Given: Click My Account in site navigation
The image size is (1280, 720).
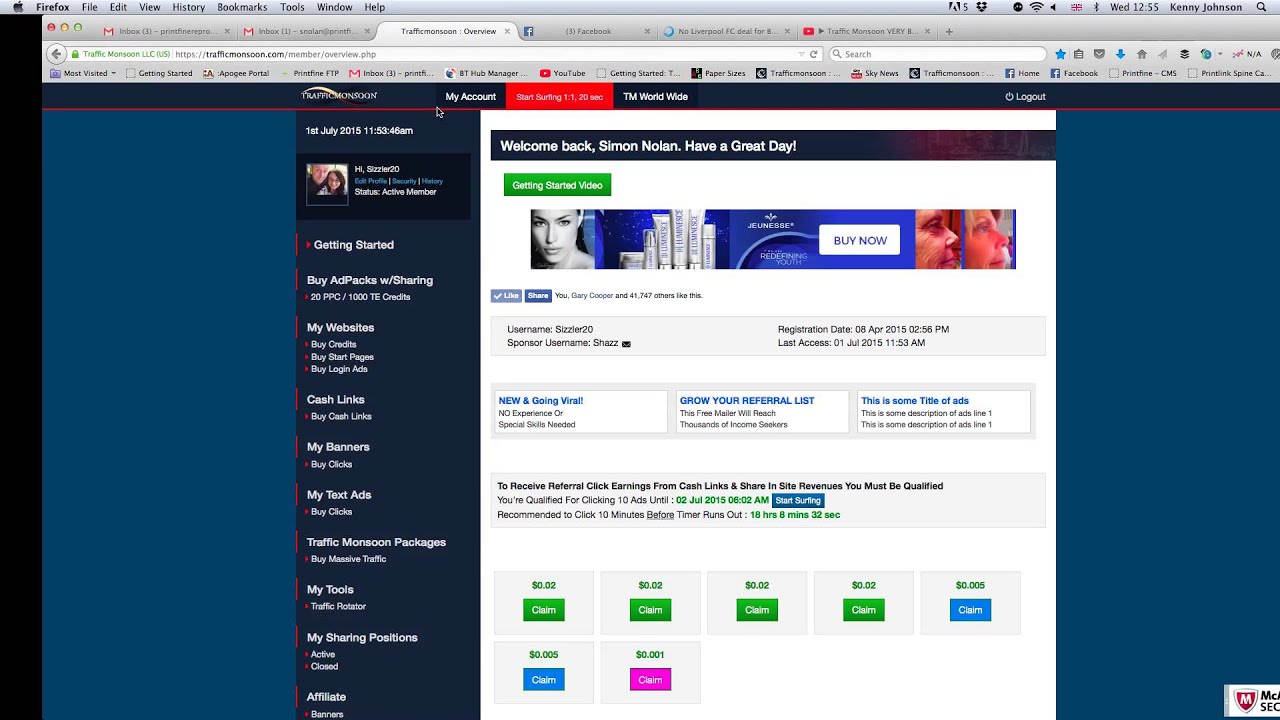Looking at the screenshot, I should pos(470,97).
